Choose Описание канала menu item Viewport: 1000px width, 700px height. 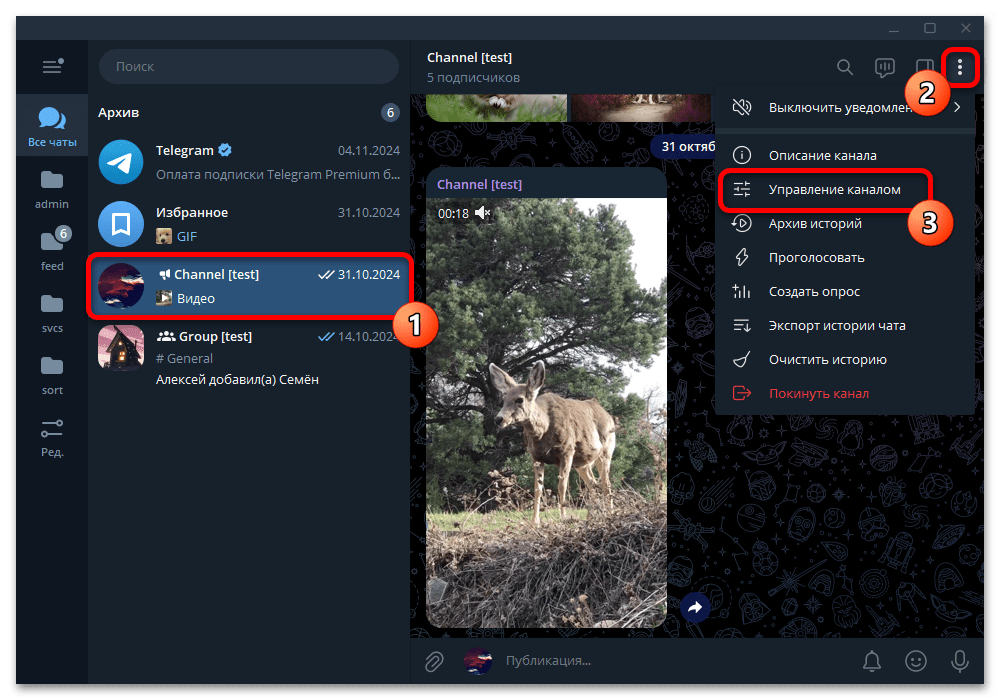[x=845, y=156]
